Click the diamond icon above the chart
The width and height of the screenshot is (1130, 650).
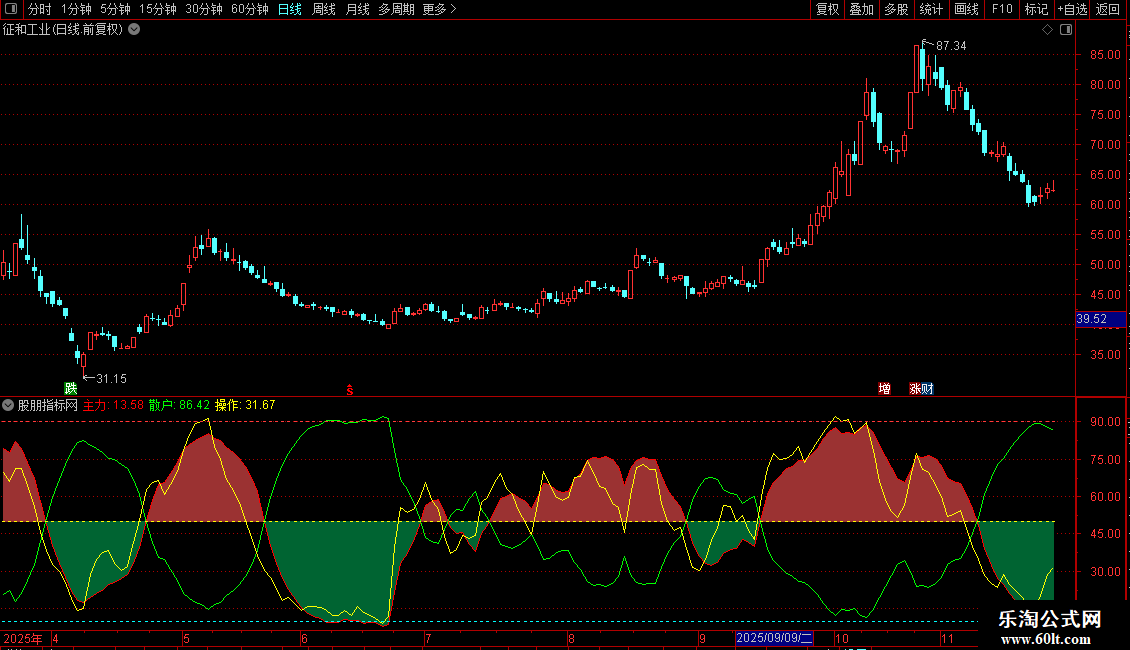1048,30
